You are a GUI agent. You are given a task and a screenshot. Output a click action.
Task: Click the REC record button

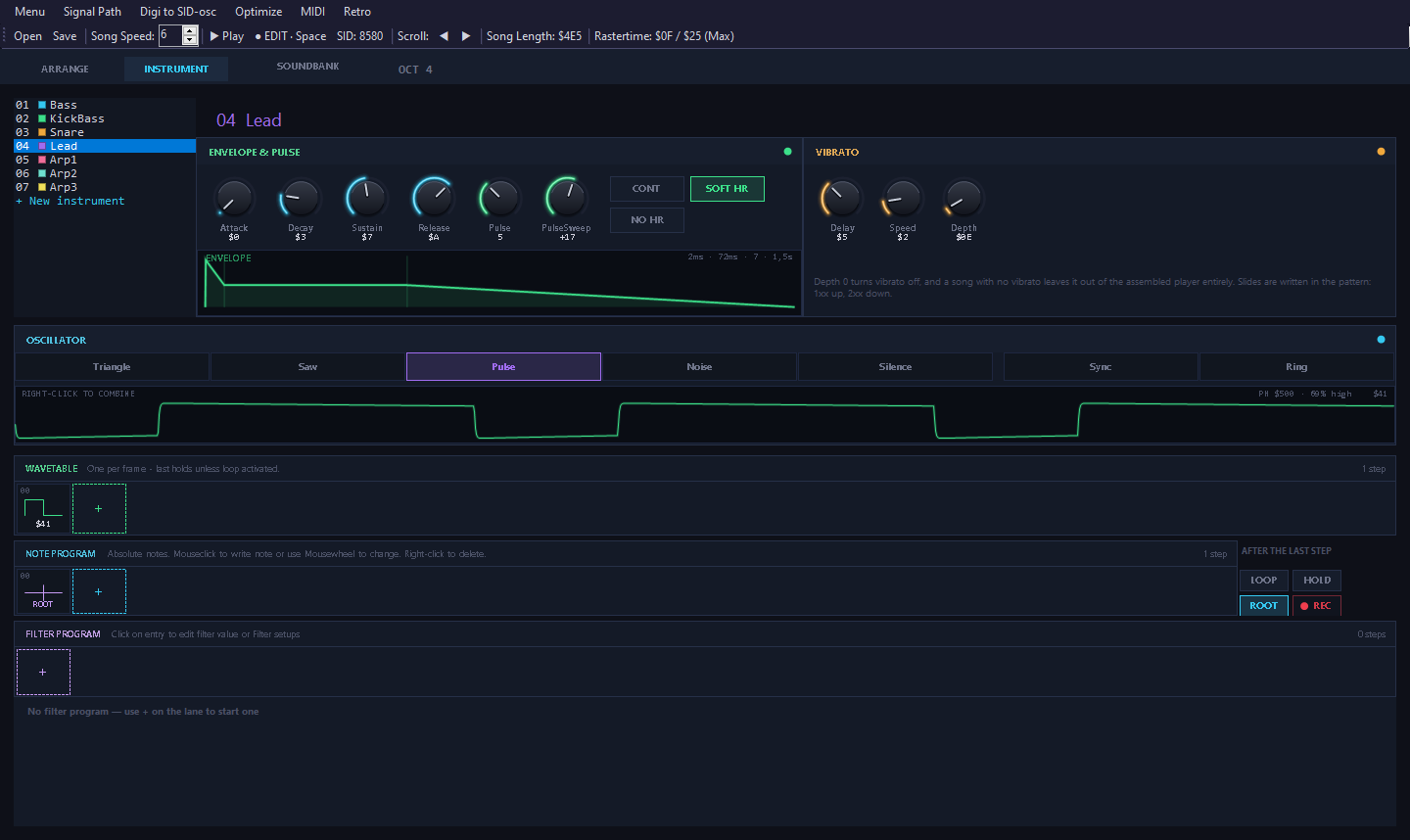pyautogui.click(x=1317, y=606)
